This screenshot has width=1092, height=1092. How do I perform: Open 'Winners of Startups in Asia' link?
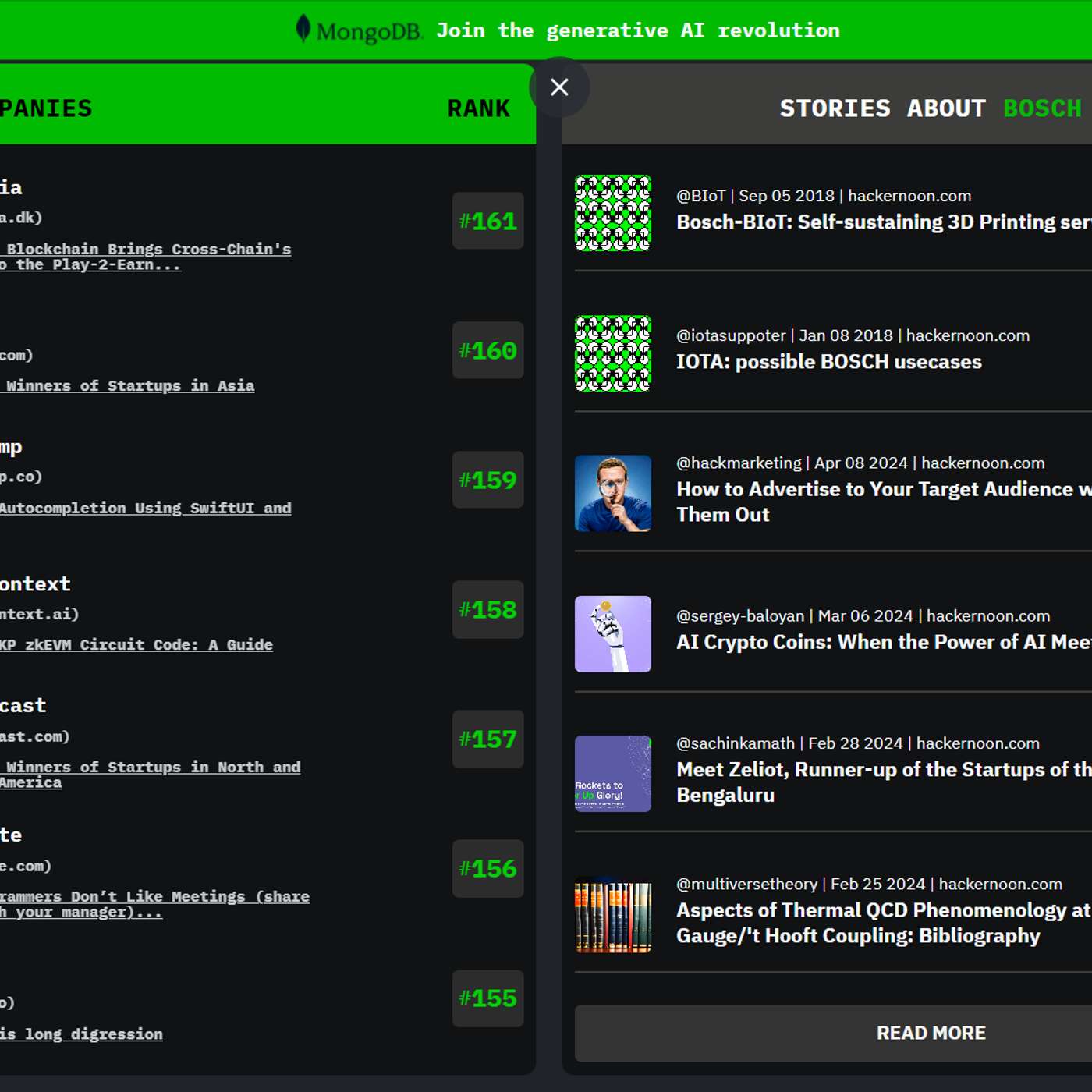pos(129,385)
